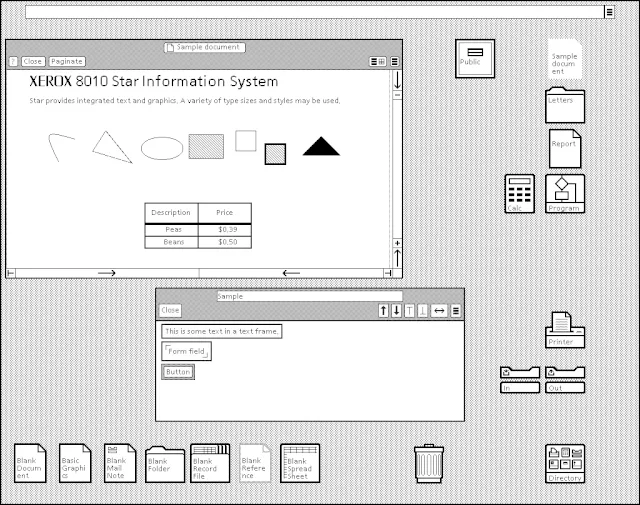The image size is (640, 505).
Task: Select the small shaded bold-bordered square
Action: pos(275,154)
